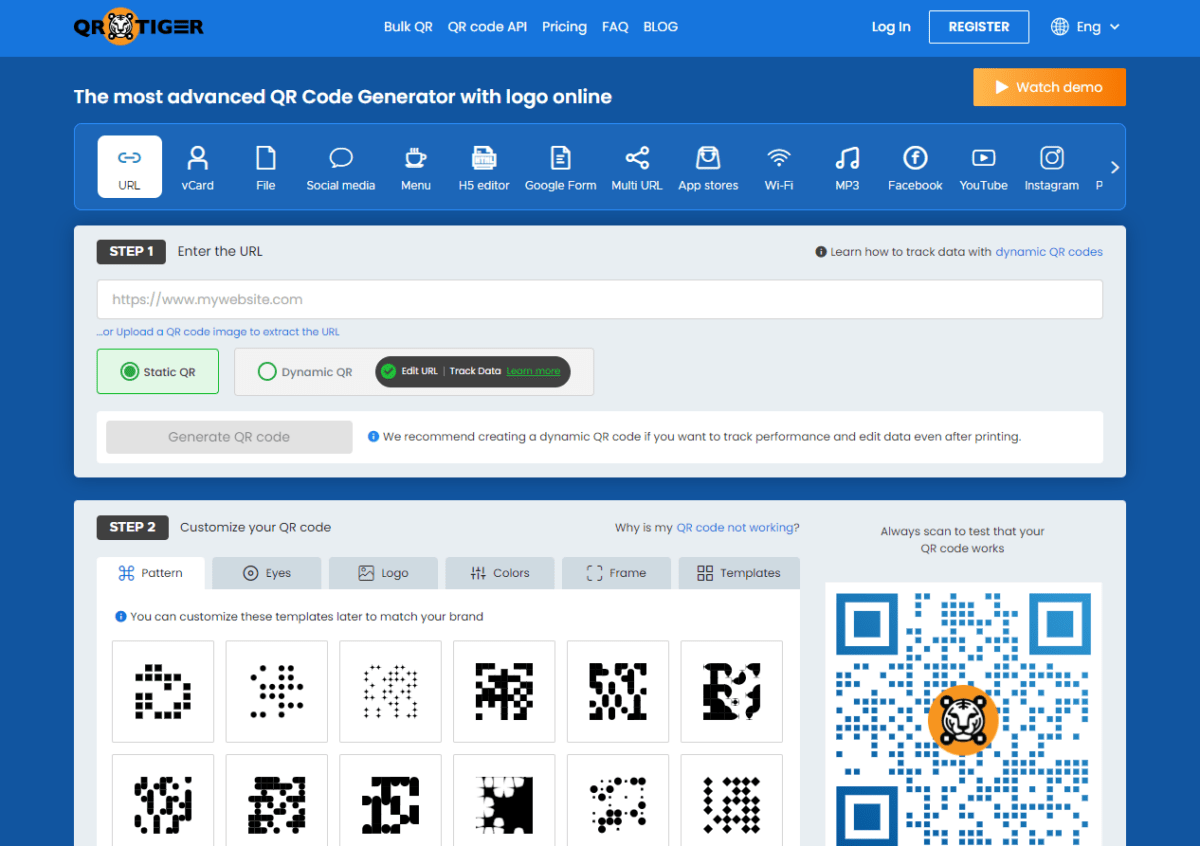Open the Facebook QR code generator
The height and width of the screenshot is (846, 1200).
pos(914,166)
